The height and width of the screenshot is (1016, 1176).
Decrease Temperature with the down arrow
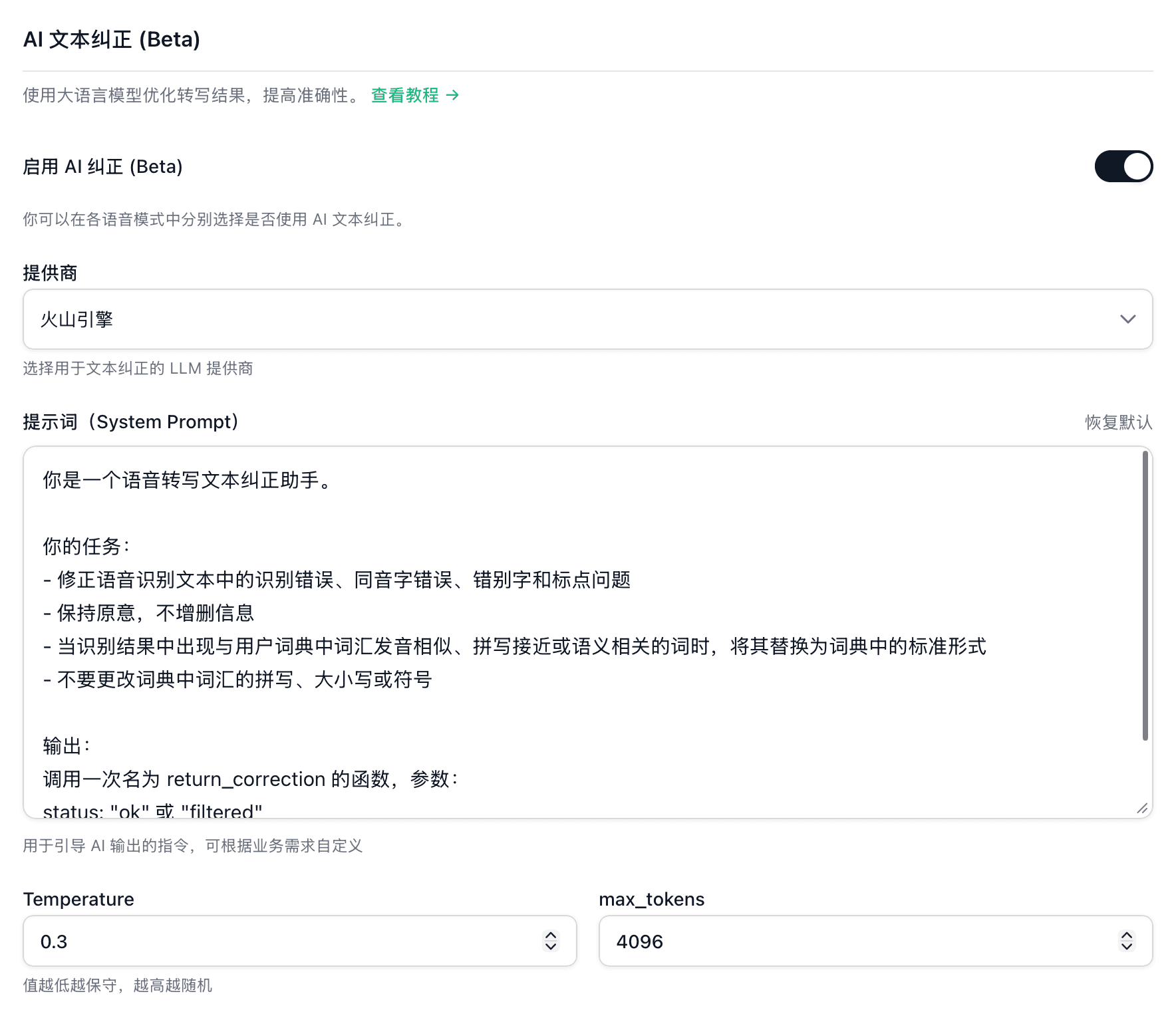point(551,947)
